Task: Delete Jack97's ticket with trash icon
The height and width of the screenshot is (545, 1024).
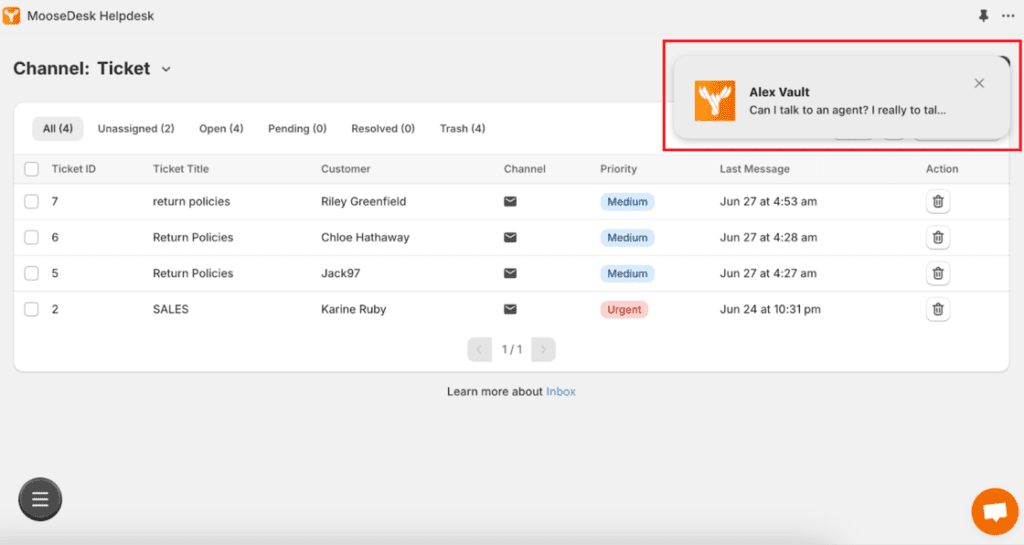Action: pyautogui.click(x=938, y=273)
